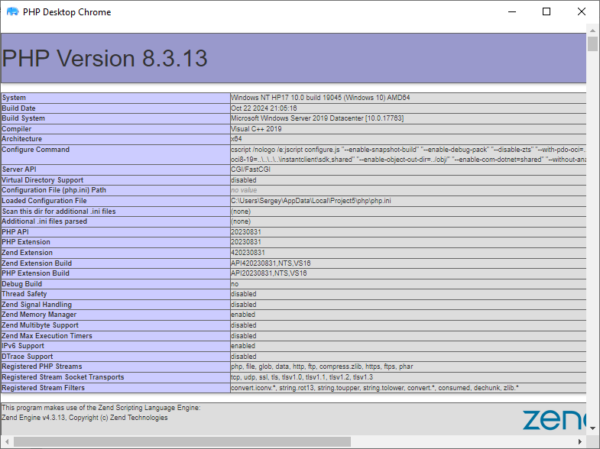Click the horizontal scrollbar left arrow
Viewport: 600px width, 449px height.
6,441
